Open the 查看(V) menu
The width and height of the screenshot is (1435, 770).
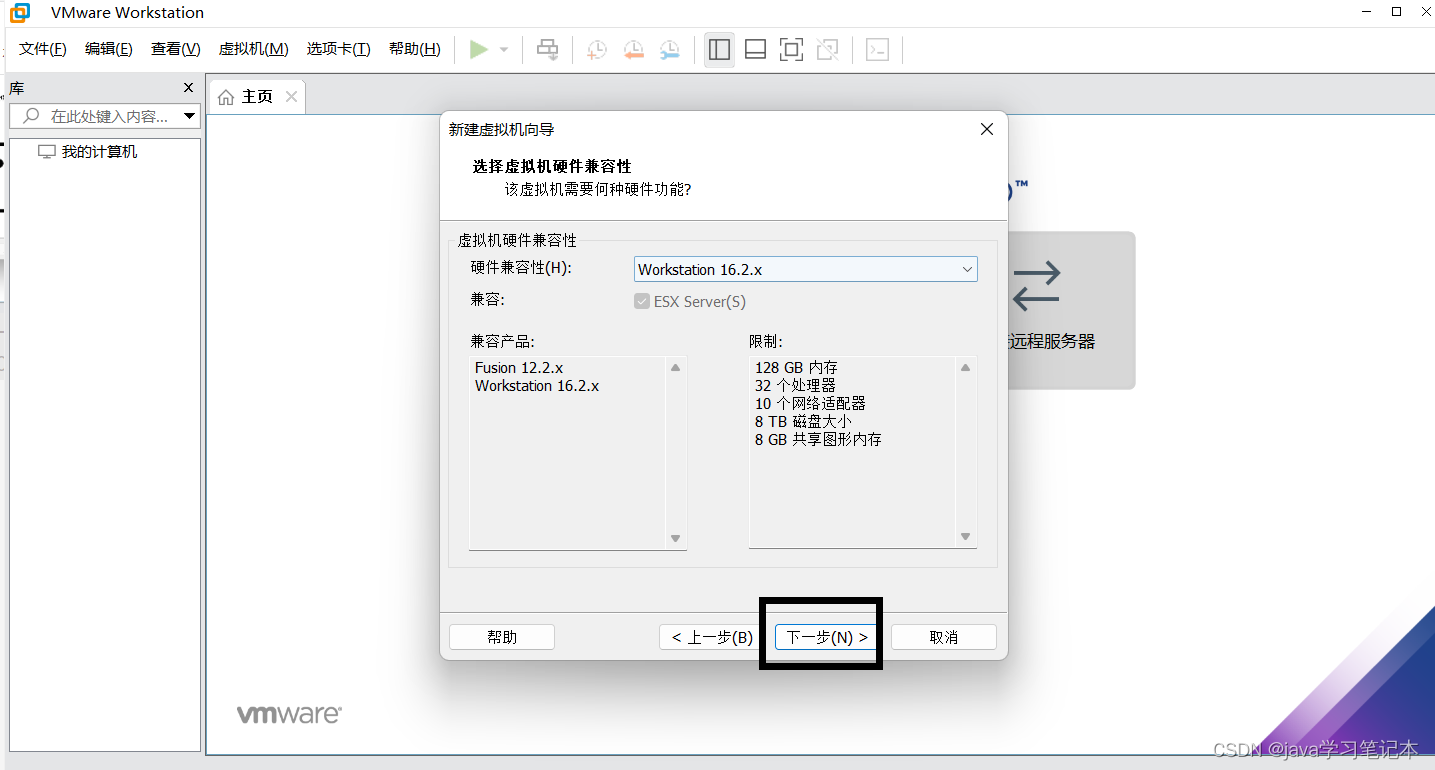point(176,49)
